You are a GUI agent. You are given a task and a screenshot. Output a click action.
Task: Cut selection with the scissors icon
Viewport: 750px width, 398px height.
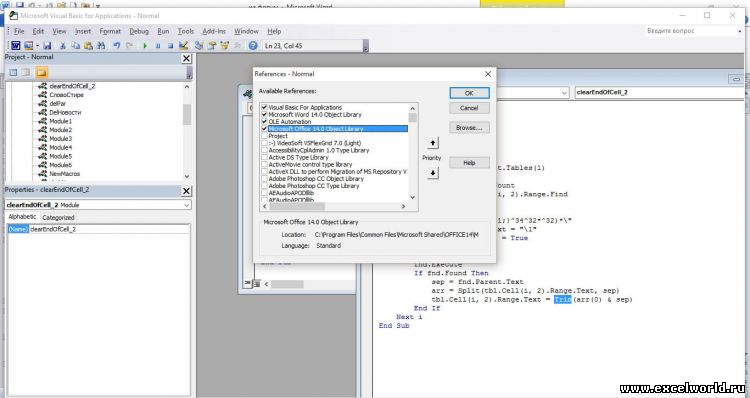click(62, 46)
